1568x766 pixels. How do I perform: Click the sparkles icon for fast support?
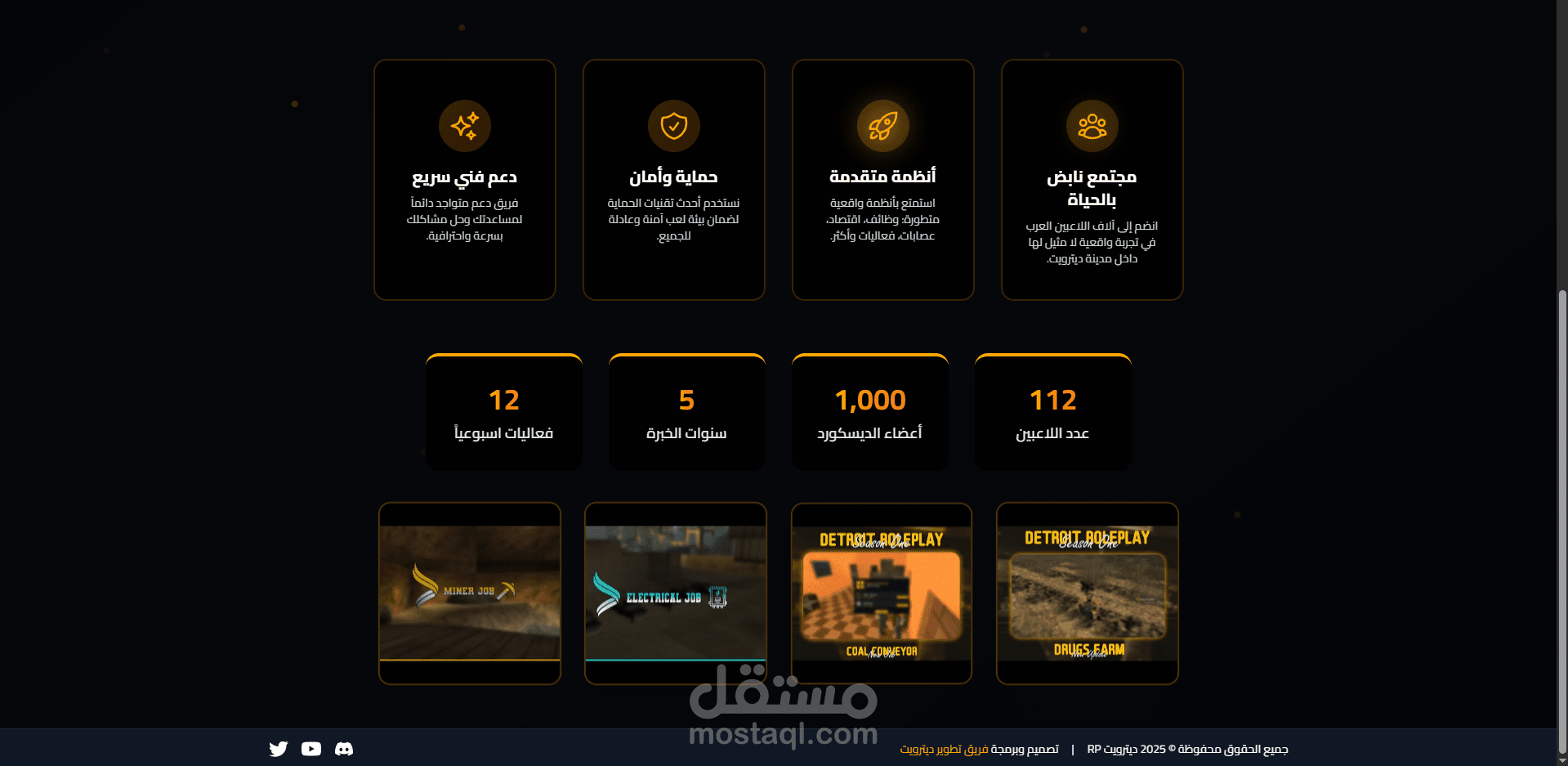pos(465,126)
